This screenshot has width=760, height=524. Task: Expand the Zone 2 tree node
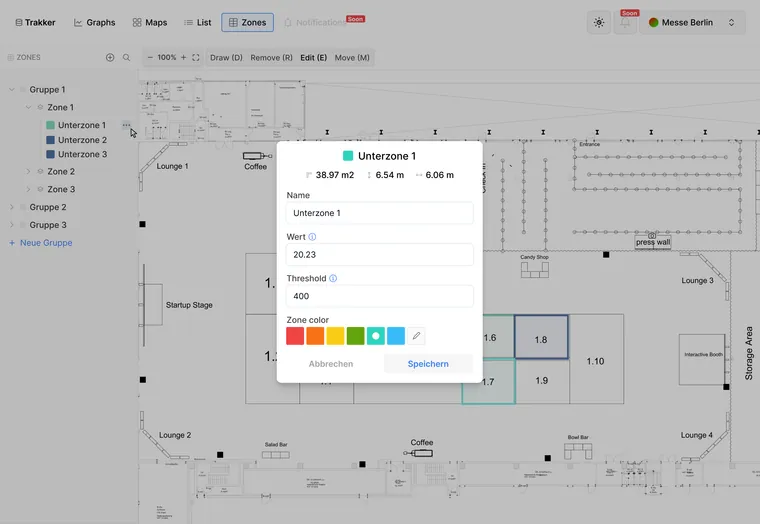click(28, 171)
